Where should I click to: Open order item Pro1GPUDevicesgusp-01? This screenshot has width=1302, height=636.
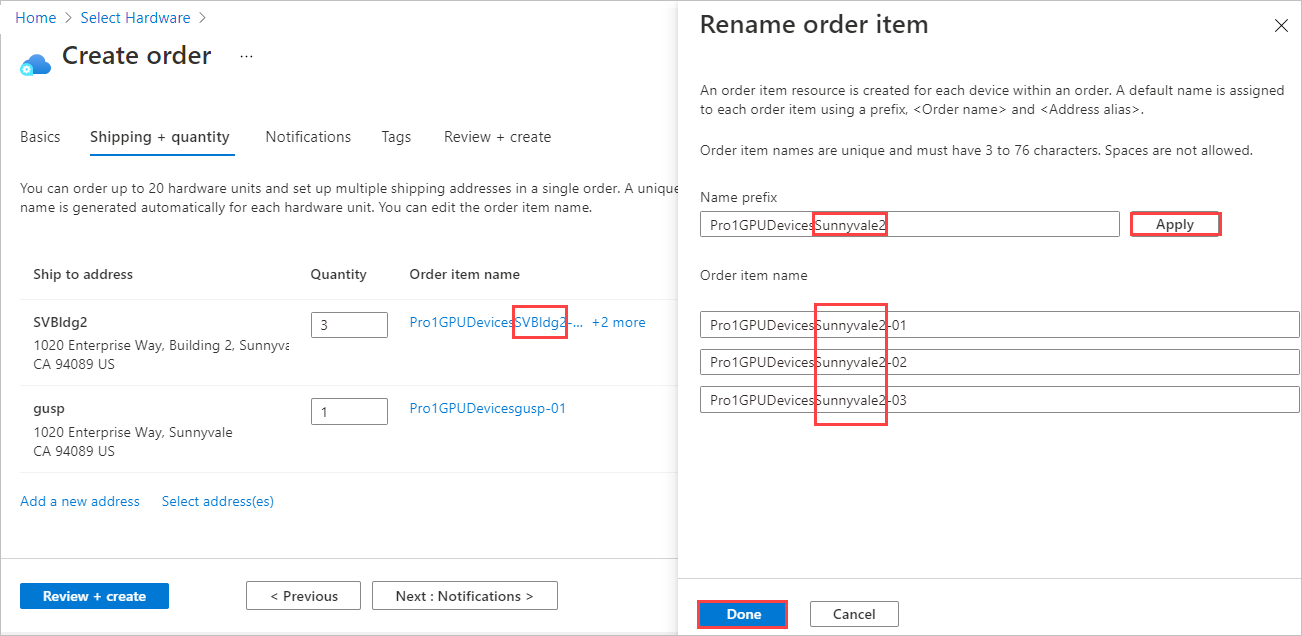(487, 408)
